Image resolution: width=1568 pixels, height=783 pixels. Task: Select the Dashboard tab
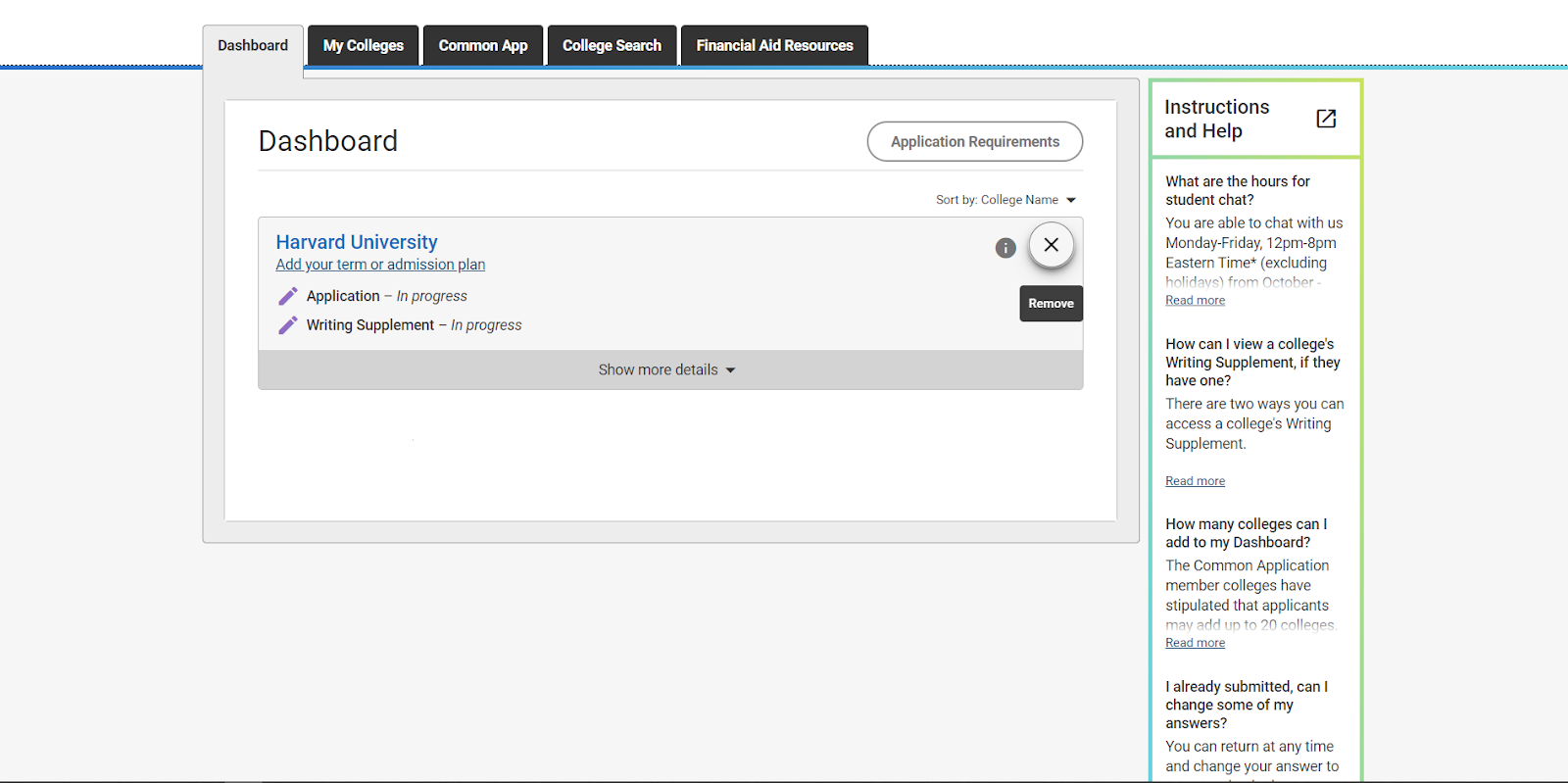(x=253, y=46)
